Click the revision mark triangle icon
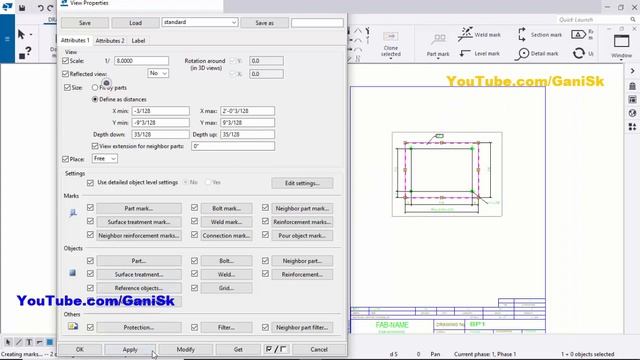The image size is (640, 360). (x=578, y=35)
